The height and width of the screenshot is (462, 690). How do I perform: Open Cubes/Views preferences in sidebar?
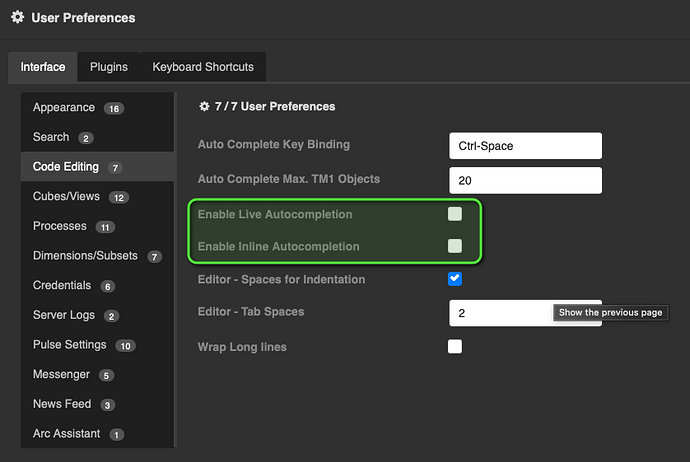pos(68,197)
